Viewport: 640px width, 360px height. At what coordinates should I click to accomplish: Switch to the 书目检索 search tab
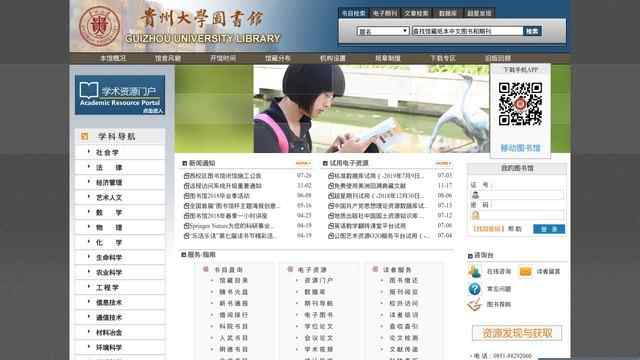[x=353, y=13]
